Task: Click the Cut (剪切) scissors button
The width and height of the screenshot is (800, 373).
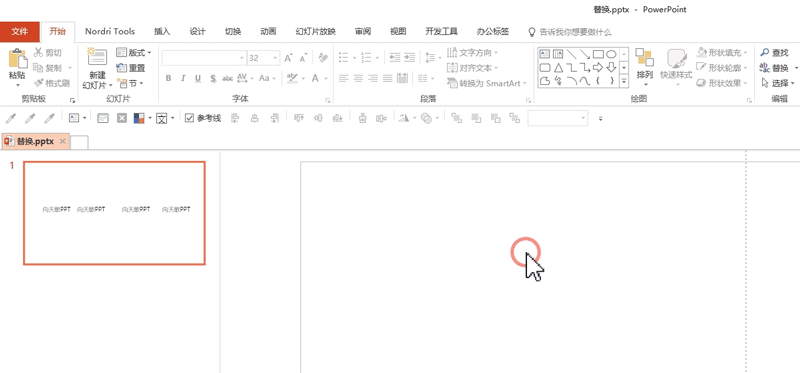Action: [x=48, y=53]
